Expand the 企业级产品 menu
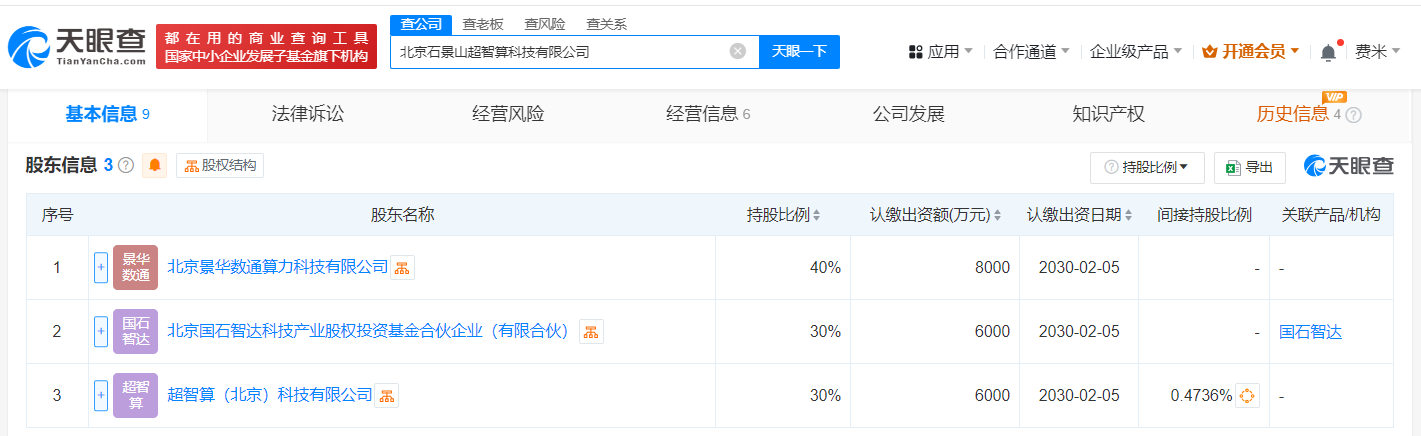 click(1135, 52)
